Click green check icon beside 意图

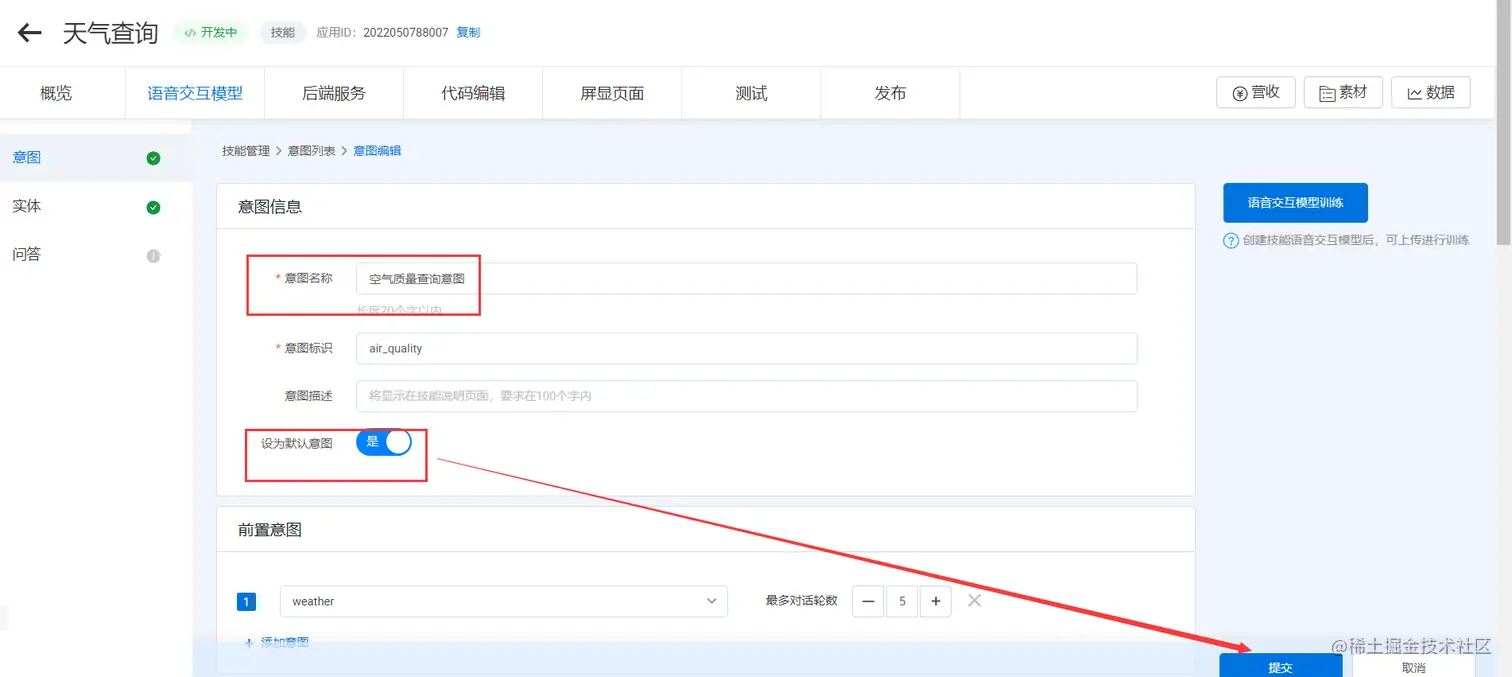[x=153, y=158]
